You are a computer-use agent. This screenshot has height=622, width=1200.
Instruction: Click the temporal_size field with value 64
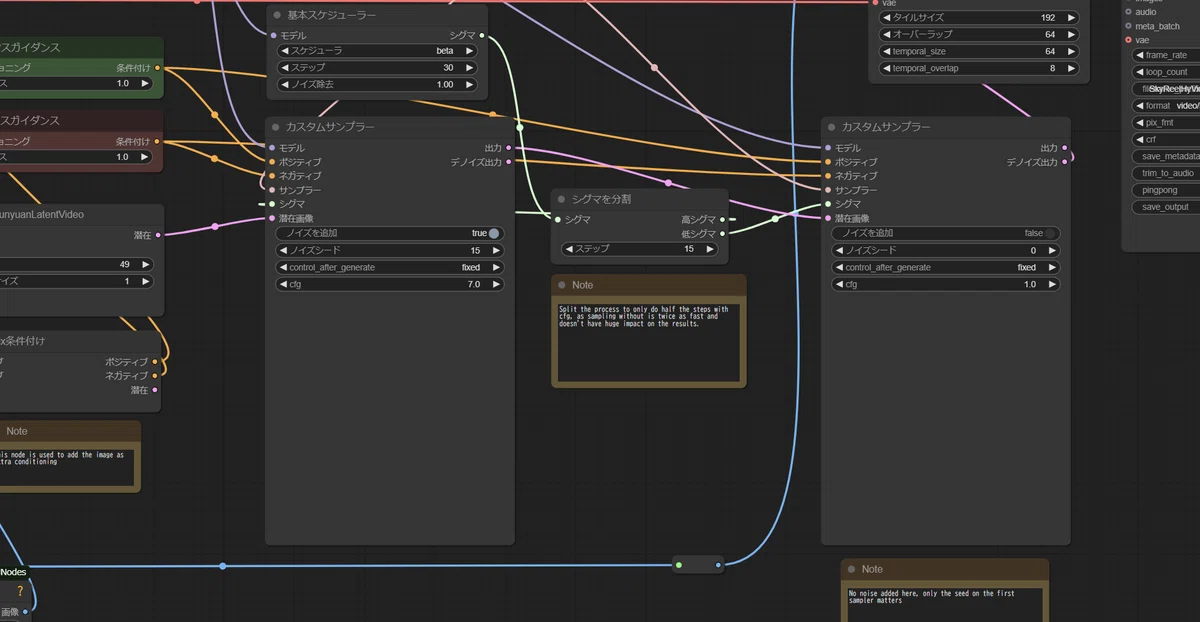(x=978, y=52)
